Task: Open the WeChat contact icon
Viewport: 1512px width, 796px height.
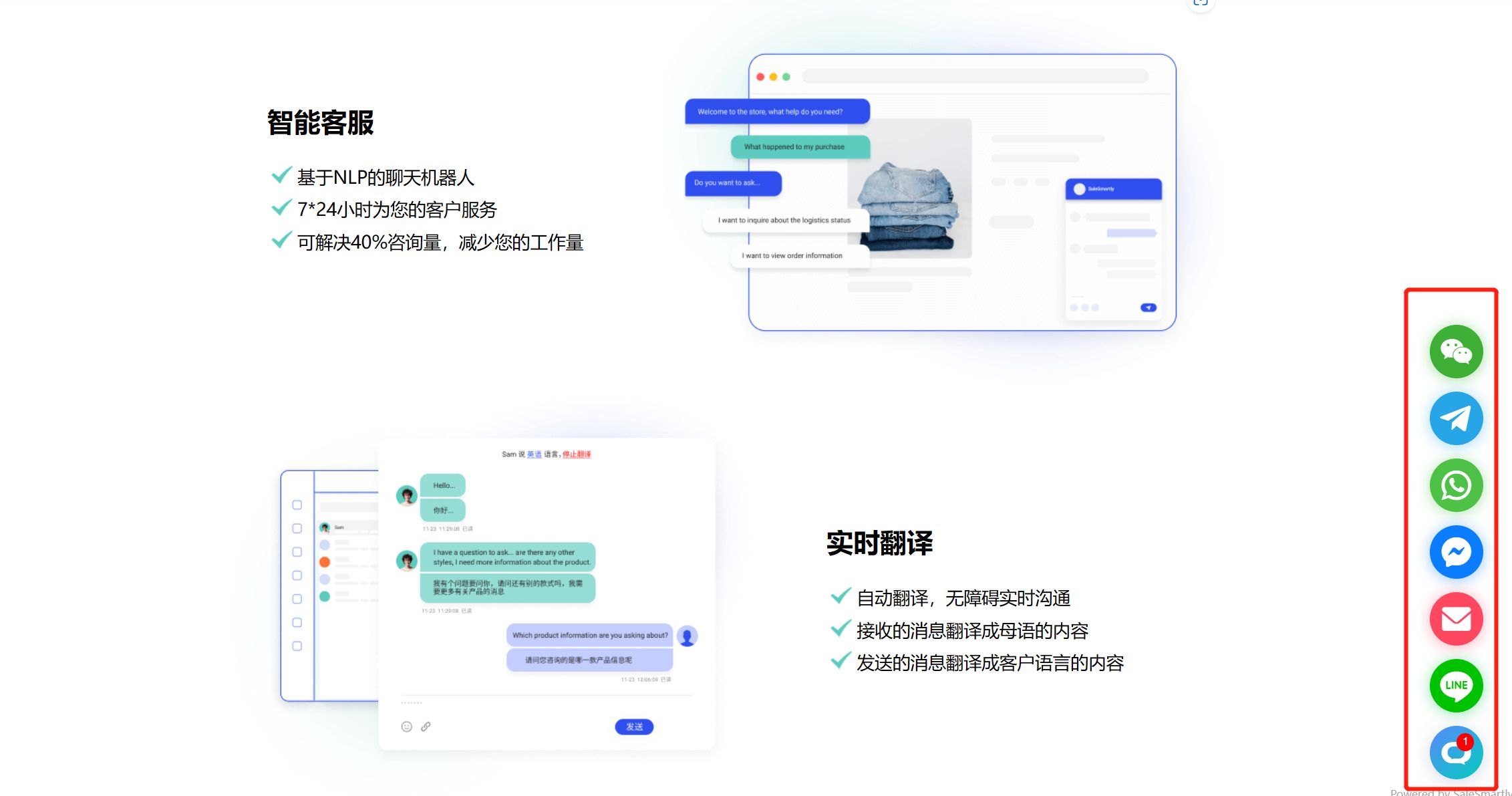Action: tap(1456, 352)
